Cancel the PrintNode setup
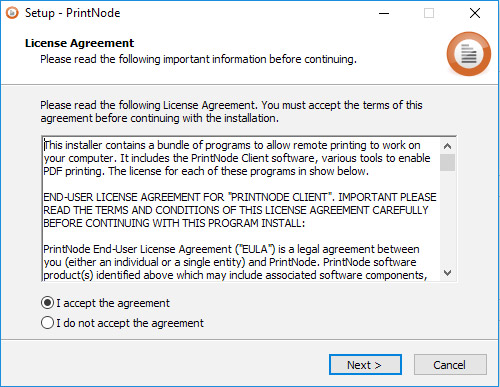 click(x=450, y=365)
